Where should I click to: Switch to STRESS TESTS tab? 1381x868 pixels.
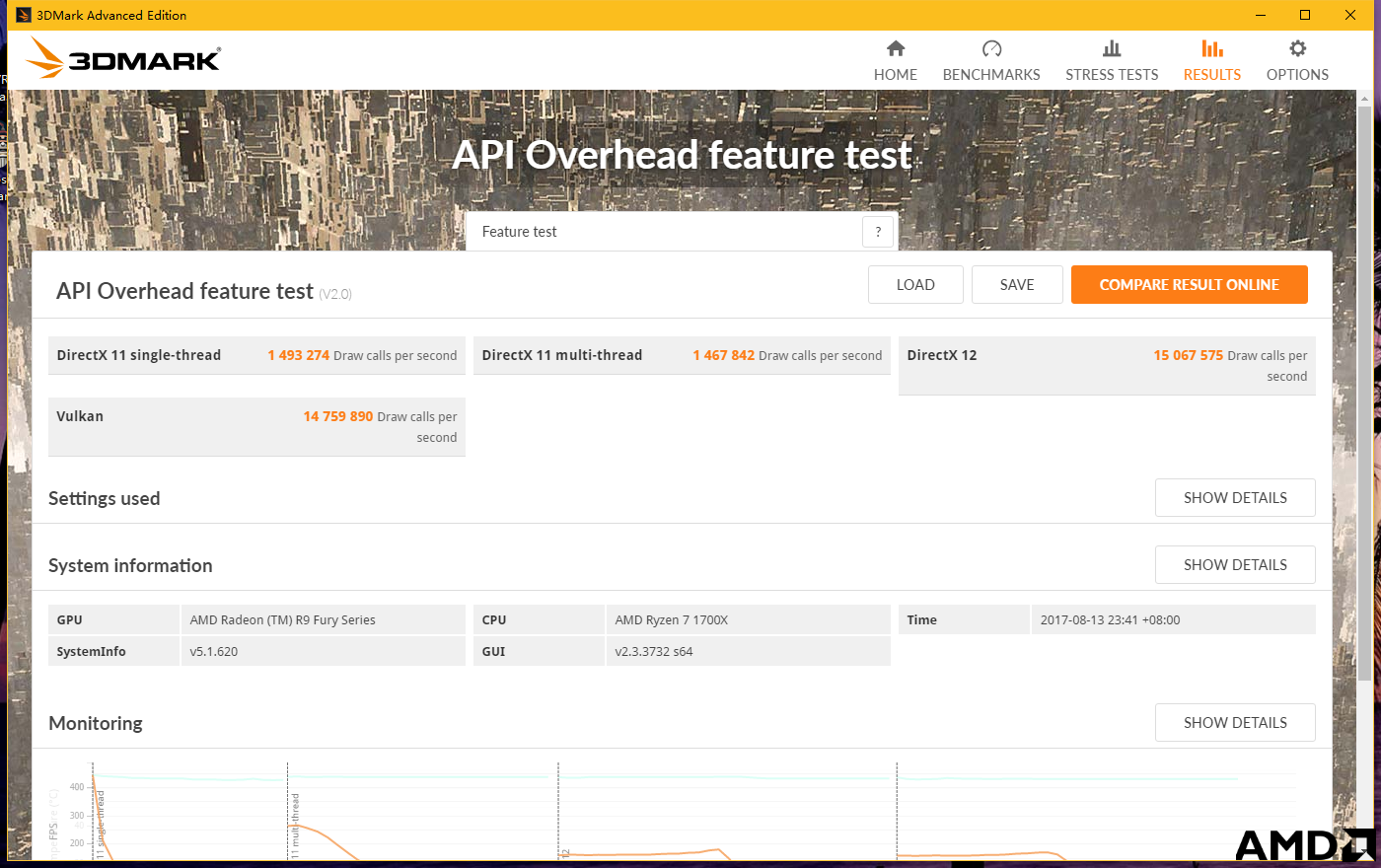(x=1112, y=61)
